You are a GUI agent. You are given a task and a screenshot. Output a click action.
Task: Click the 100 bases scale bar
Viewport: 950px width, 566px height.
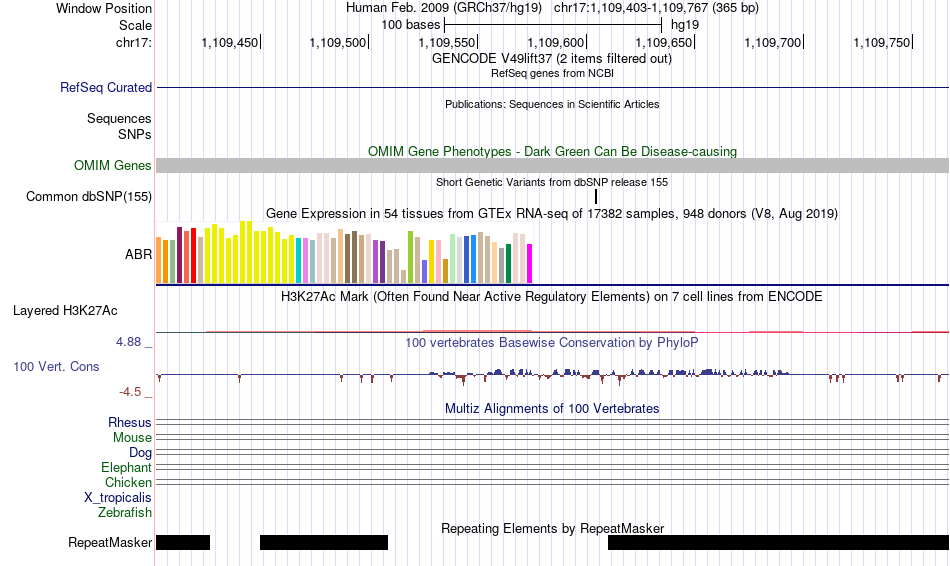553,25
